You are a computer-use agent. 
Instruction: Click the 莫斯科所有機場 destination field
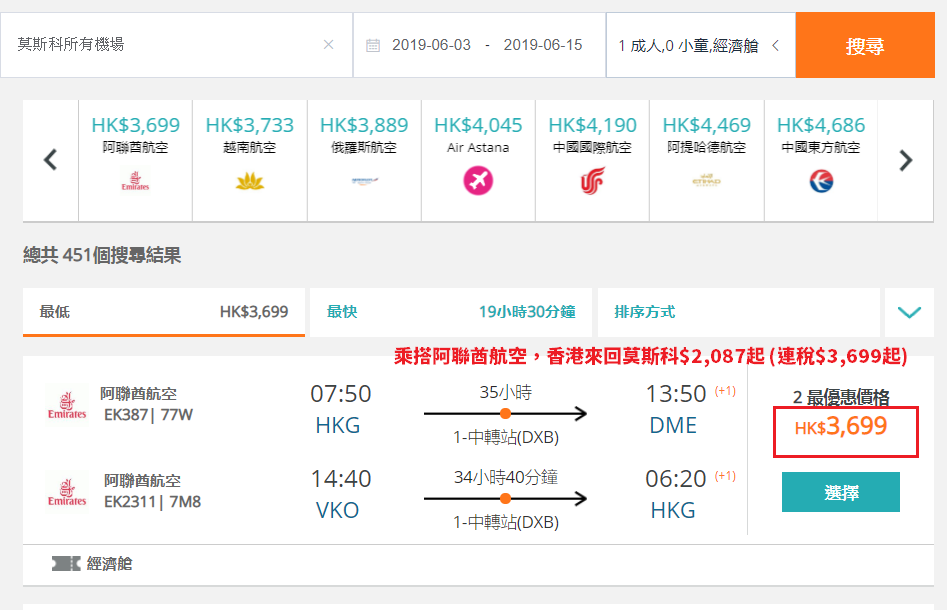(x=176, y=45)
